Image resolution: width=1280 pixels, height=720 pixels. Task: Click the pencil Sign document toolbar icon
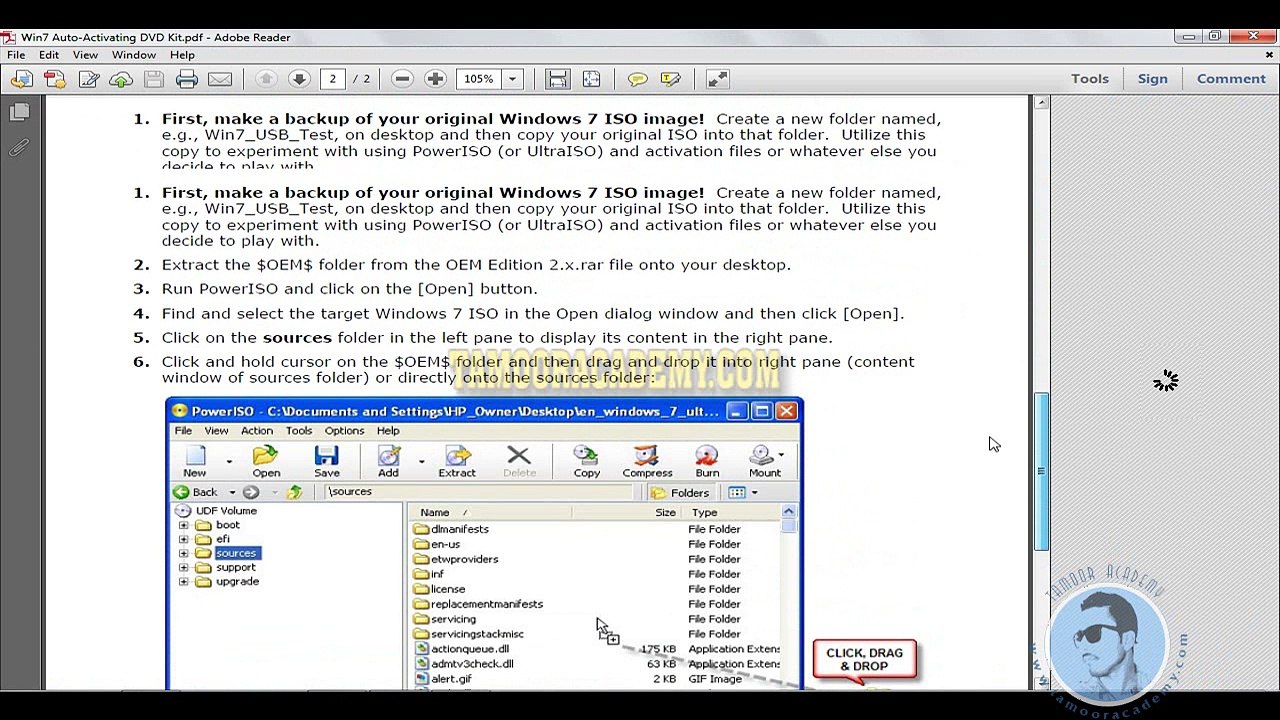coord(88,79)
